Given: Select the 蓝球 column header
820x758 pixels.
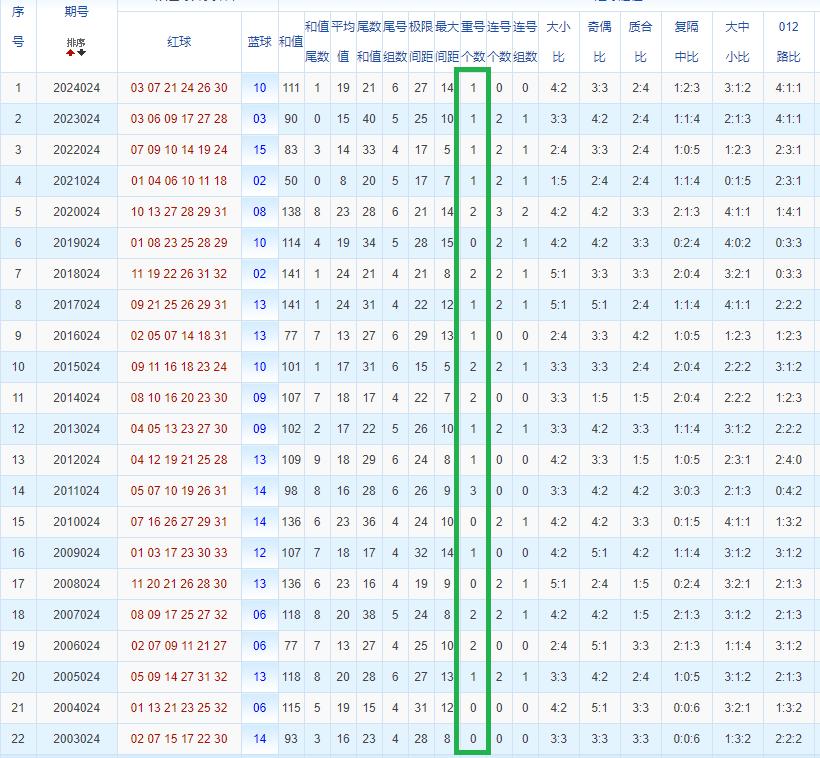Looking at the screenshot, I should pyautogui.click(x=259, y=41).
